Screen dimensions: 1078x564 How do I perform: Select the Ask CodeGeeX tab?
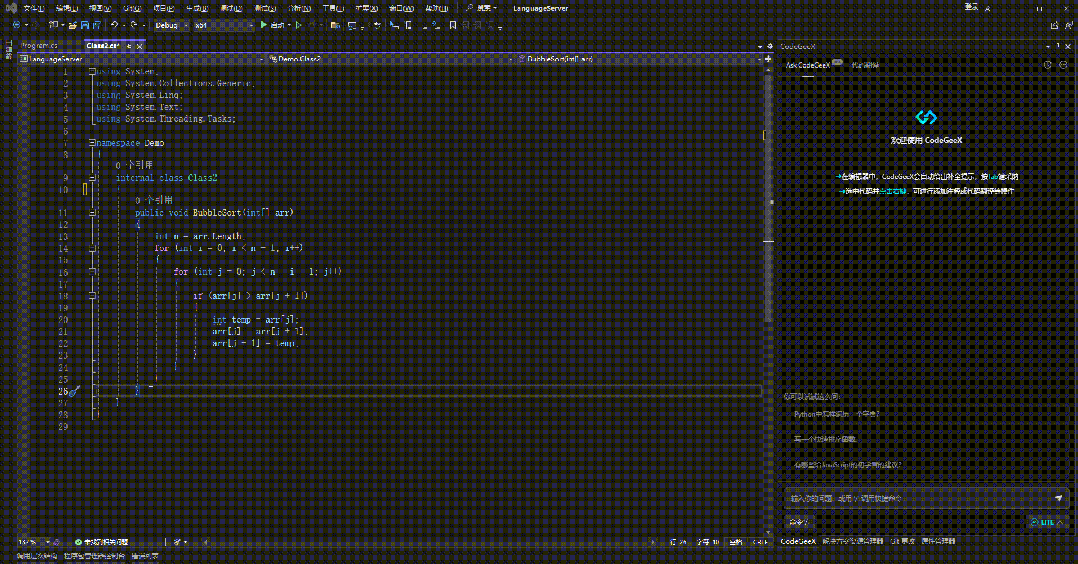808,65
